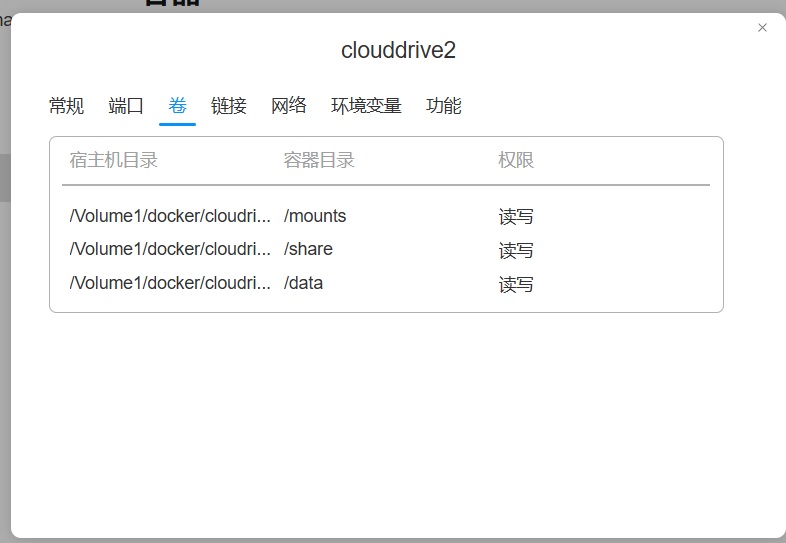This screenshot has height=543, width=786.
Task: Click the clouddrive2 dialog title
Action: 398,50
